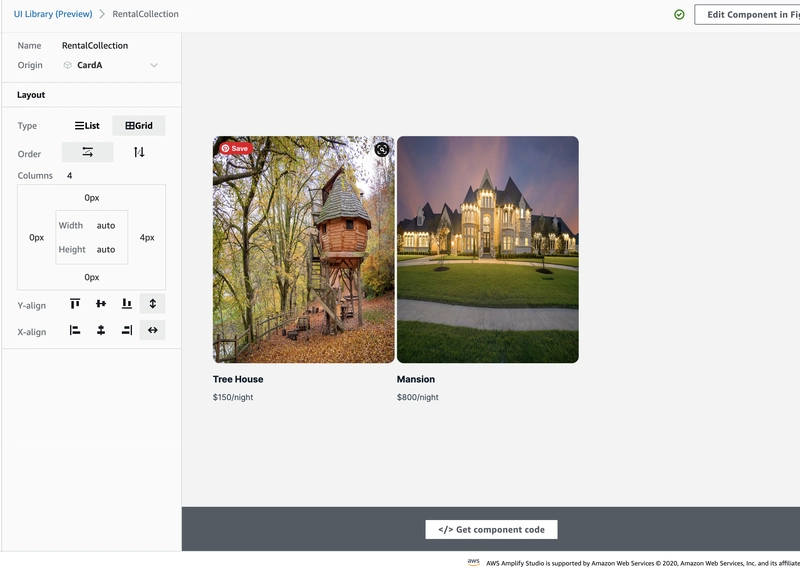Click RentalCollection breadcrumb text
This screenshot has width=800, height=568.
[x=145, y=14]
